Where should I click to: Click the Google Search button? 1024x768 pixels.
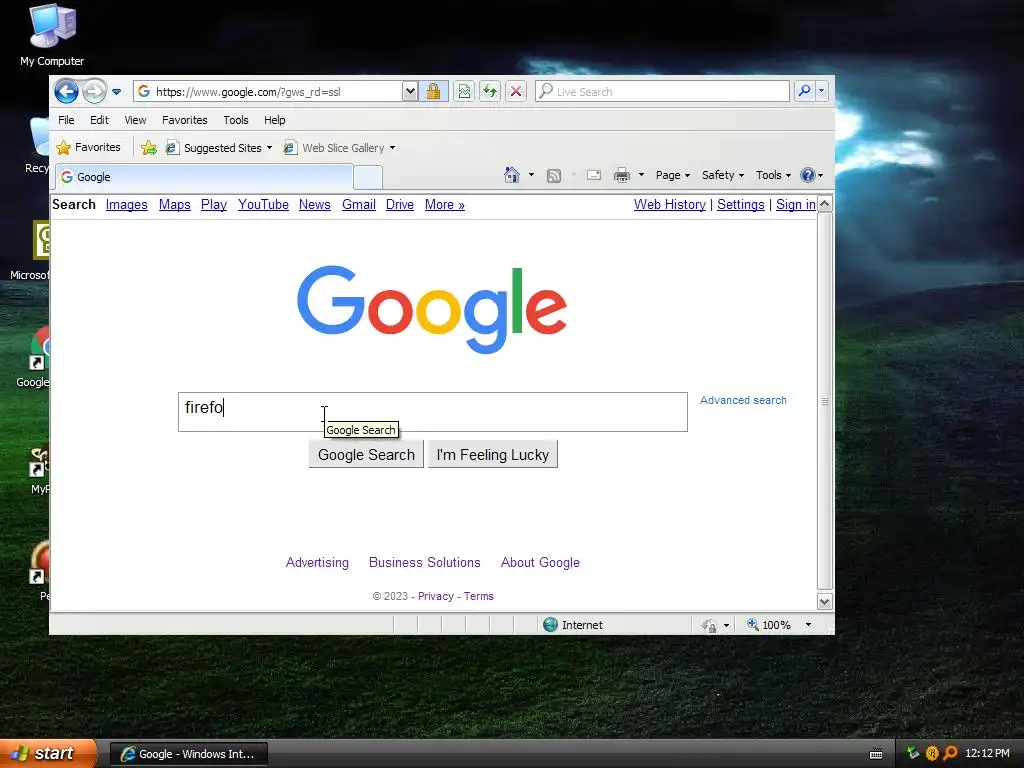(366, 455)
